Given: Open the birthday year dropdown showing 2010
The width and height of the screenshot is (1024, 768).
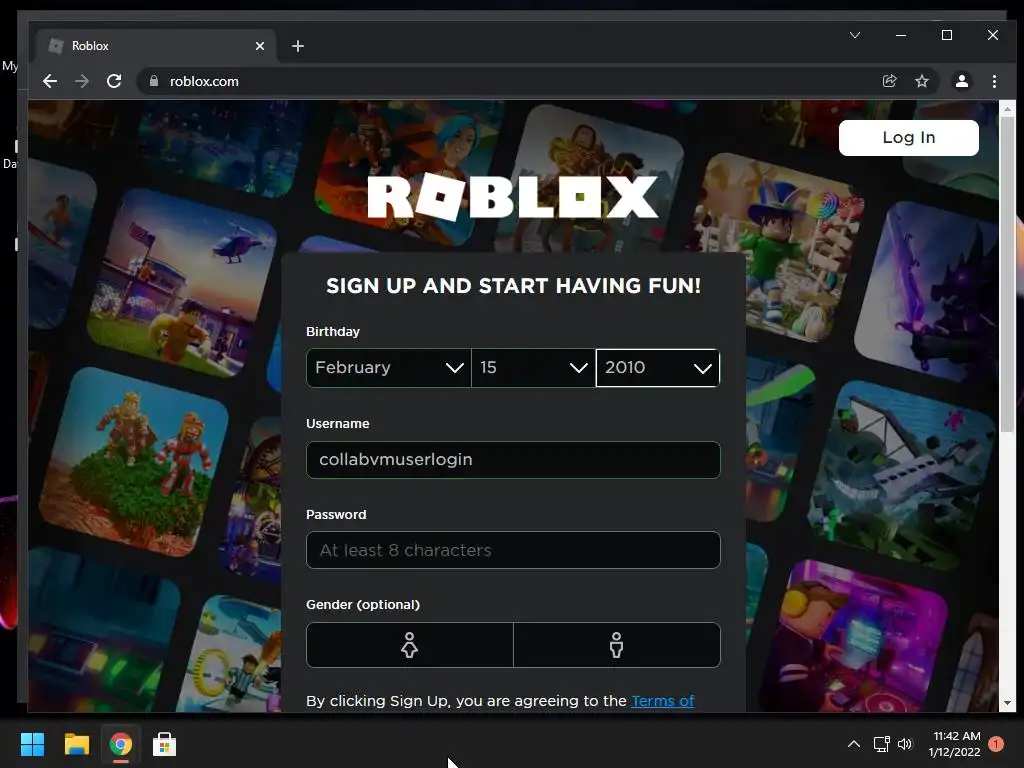Looking at the screenshot, I should point(658,368).
